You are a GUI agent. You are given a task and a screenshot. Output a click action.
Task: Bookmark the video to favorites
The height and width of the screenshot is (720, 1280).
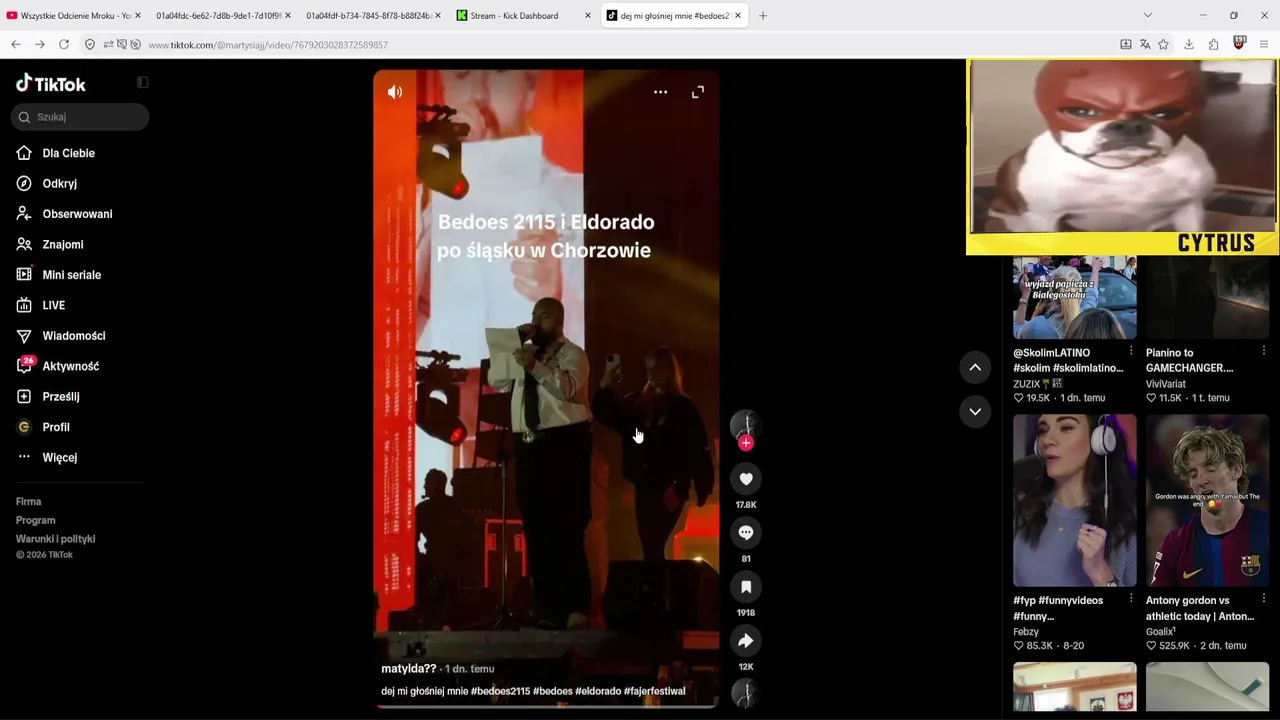pyautogui.click(x=746, y=587)
